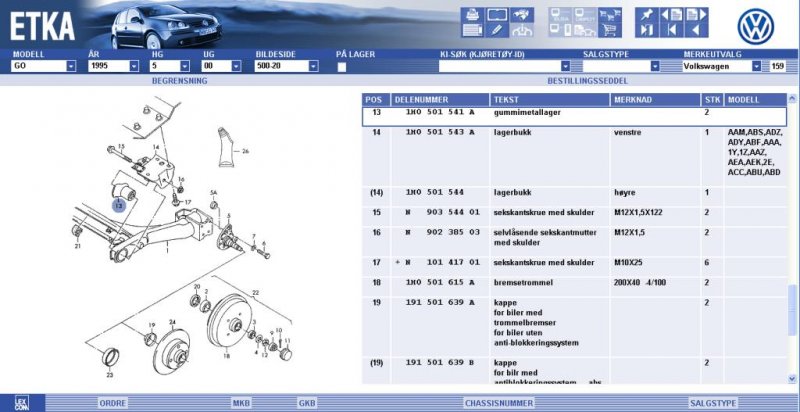Click the LexCom logo in bottom bar
Screen dimensions: 800x412
click(x=9, y=402)
